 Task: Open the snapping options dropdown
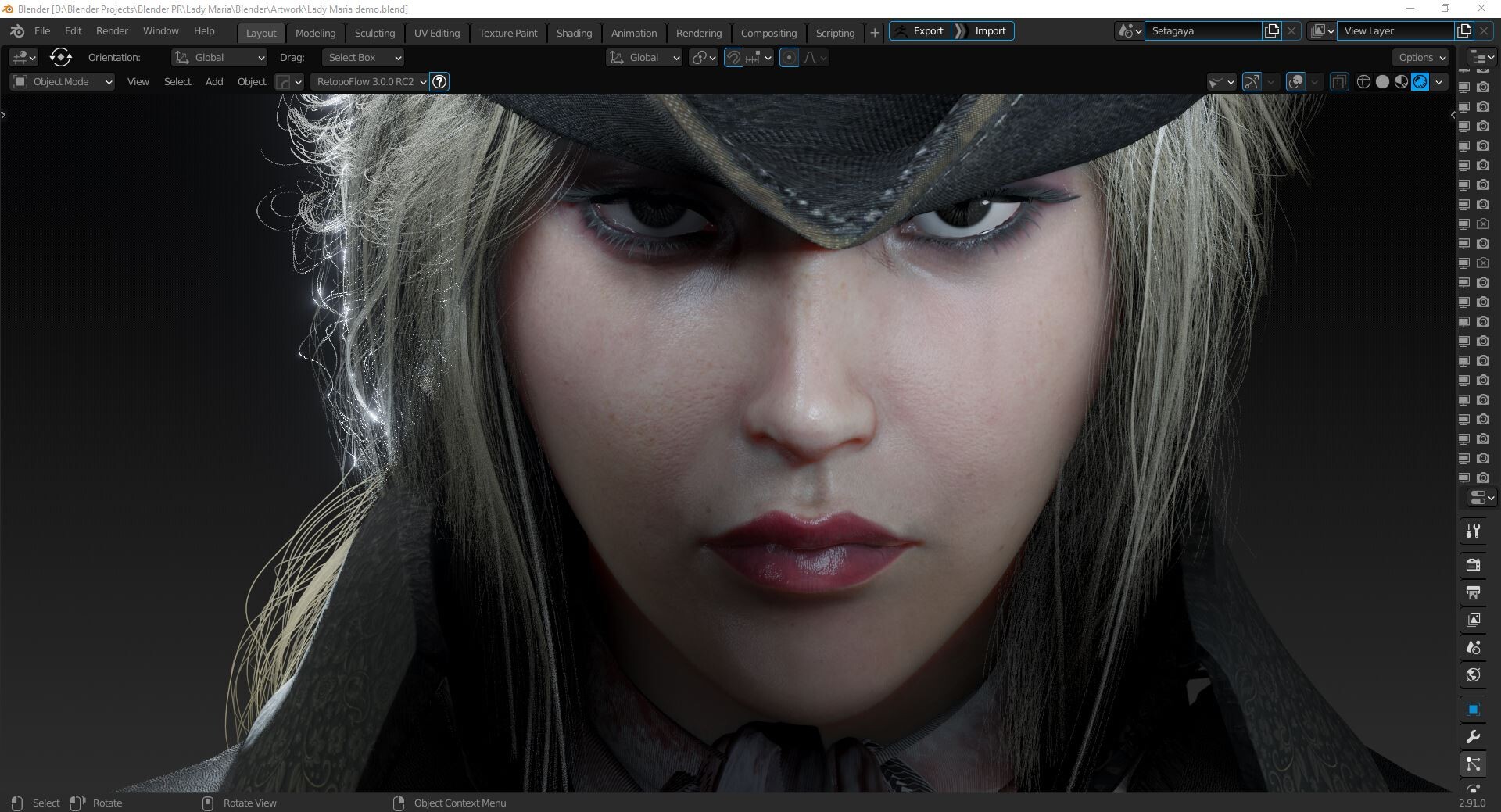tap(758, 58)
